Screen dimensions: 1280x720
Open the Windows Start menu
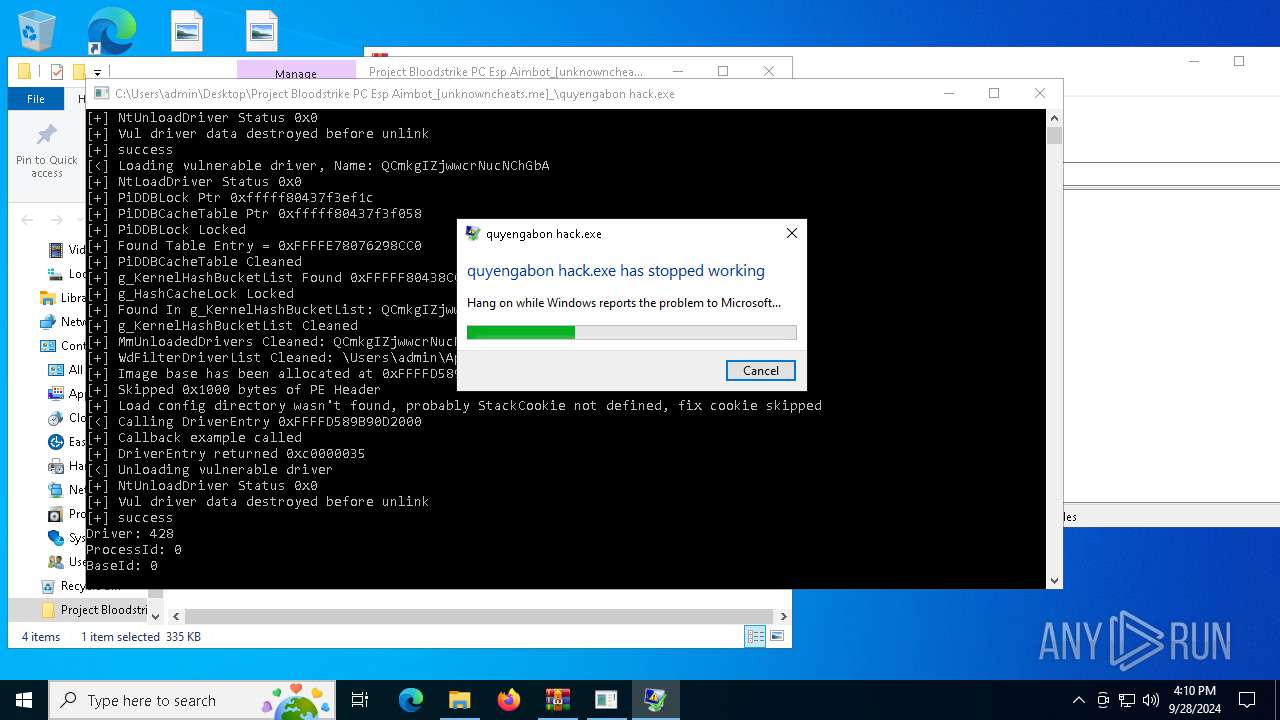[24, 700]
